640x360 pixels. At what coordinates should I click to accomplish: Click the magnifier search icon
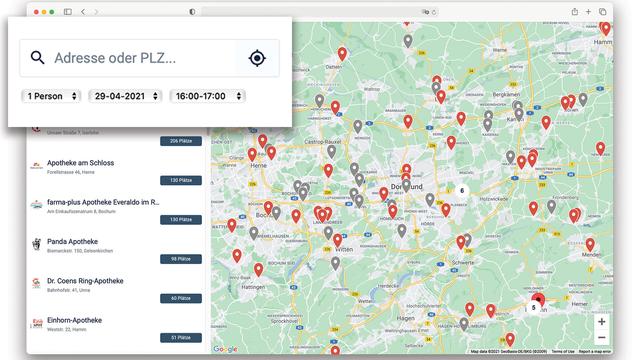coord(37,58)
